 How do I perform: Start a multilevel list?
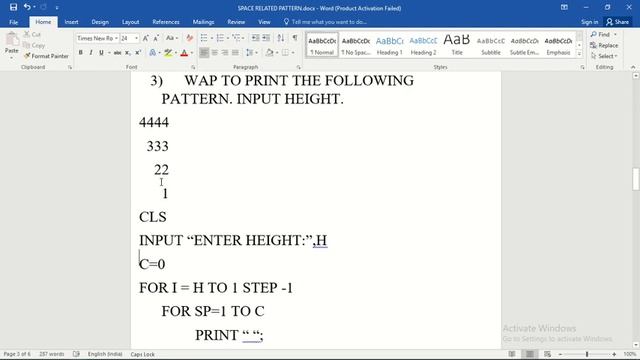236,38
